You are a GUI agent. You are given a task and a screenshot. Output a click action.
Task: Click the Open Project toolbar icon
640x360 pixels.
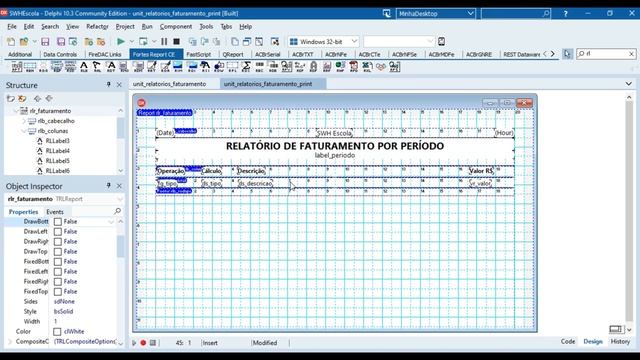24,42
